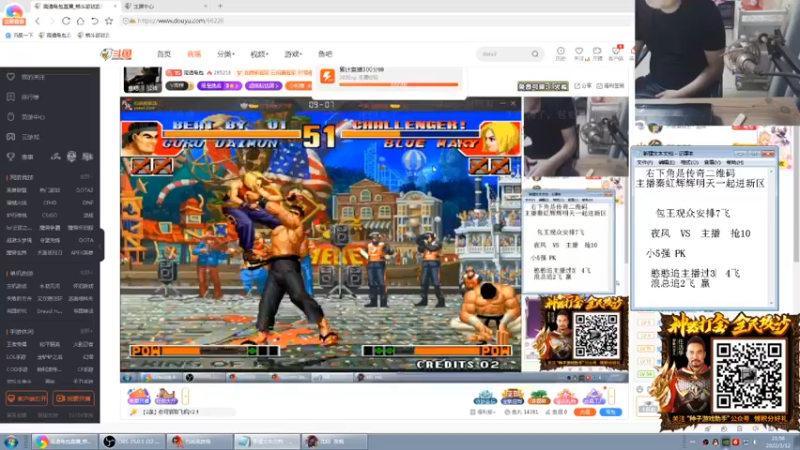800x450 pixels.
Task: Click the second gift icon below the video
Action: click(x=165, y=396)
